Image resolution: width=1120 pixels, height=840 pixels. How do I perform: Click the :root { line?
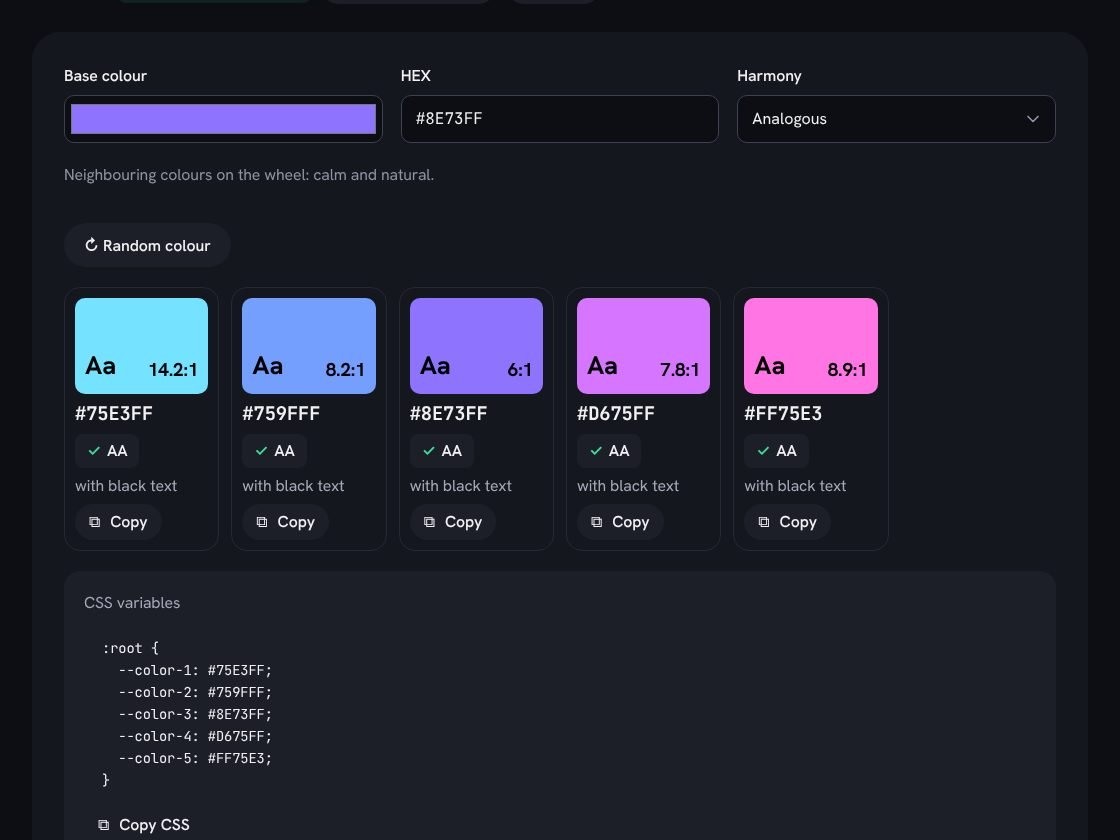pos(131,648)
